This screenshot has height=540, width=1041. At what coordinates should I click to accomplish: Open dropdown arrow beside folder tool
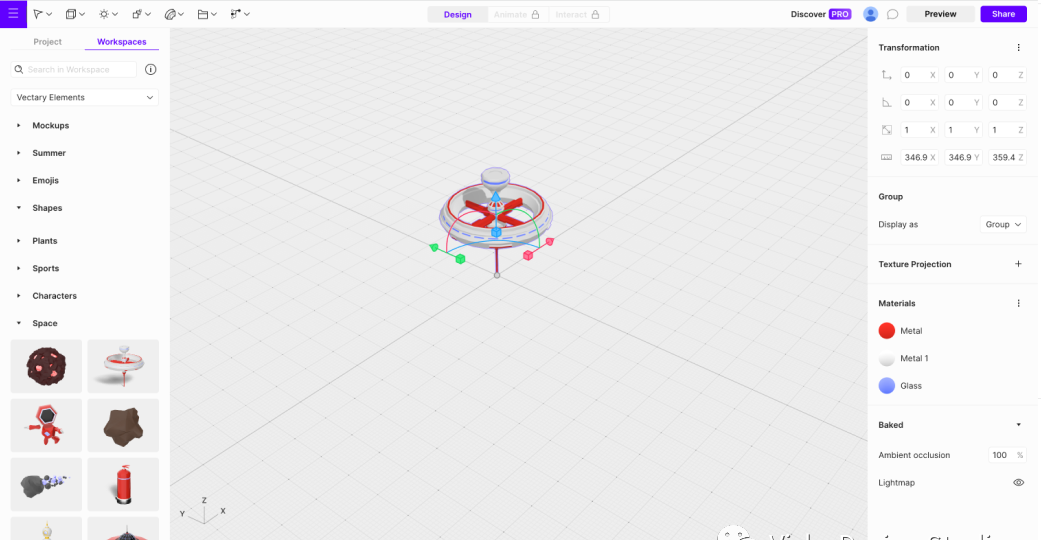[x=214, y=15]
